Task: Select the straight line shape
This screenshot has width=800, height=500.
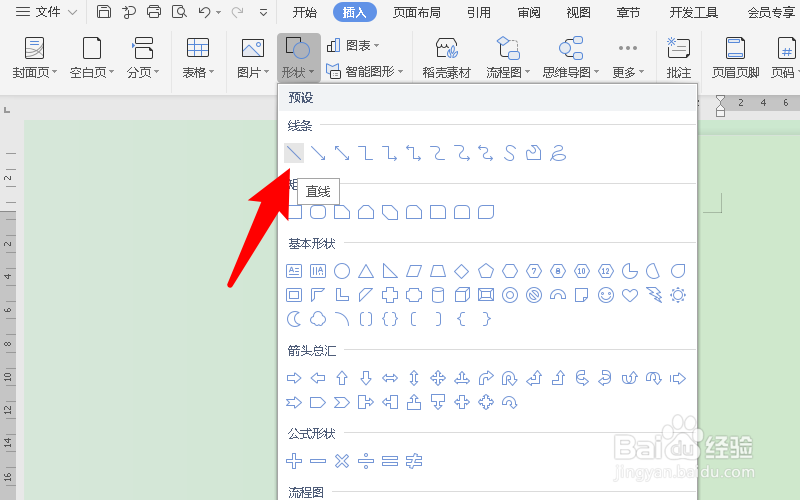Action: (294, 153)
